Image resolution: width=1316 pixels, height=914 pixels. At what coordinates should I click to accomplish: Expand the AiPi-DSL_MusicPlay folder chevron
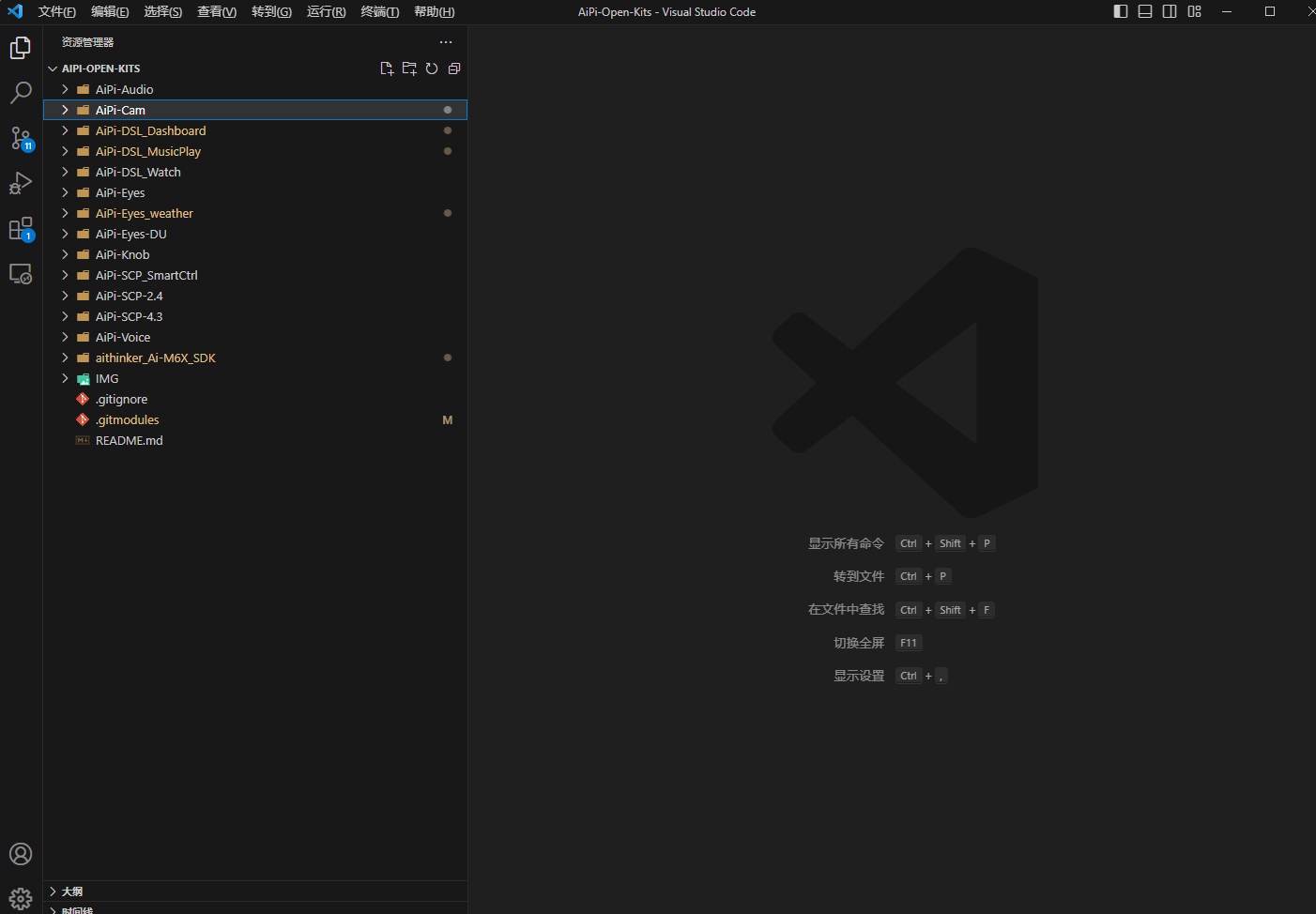pos(65,151)
